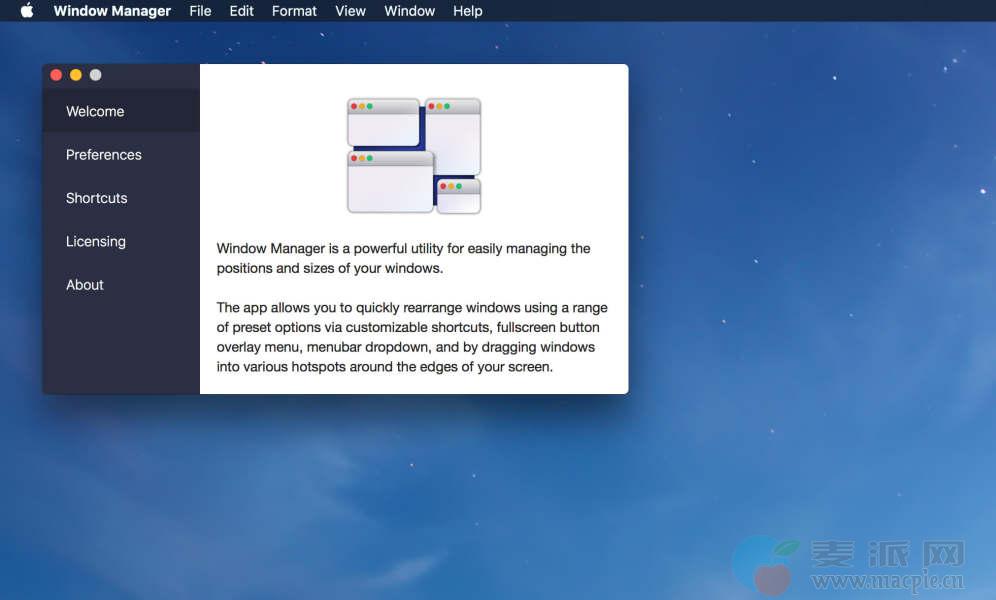
Task: Open the Edit menu
Action: [x=241, y=11]
